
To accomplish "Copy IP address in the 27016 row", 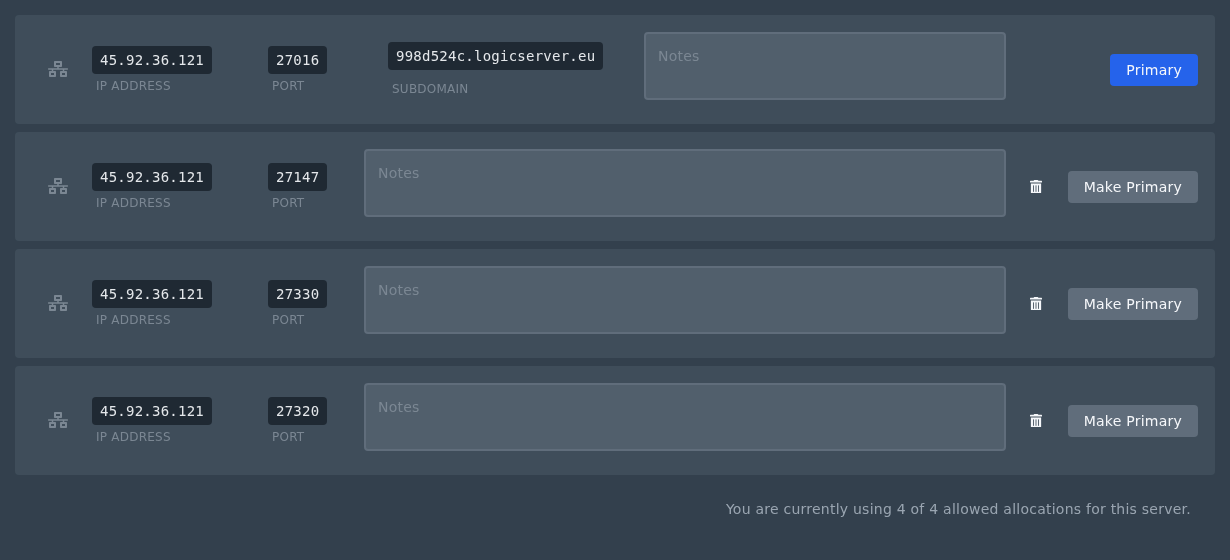I will (x=152, y=60).
